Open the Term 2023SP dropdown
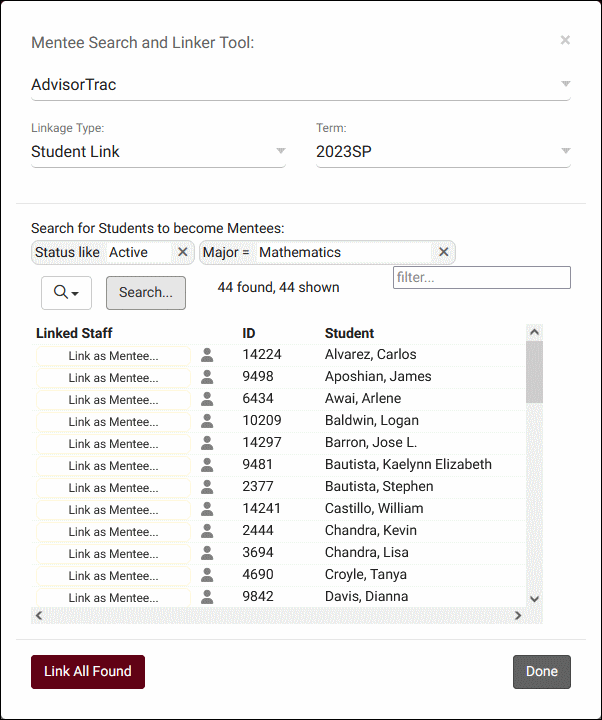Screen dimensions: 602x720 565,153
